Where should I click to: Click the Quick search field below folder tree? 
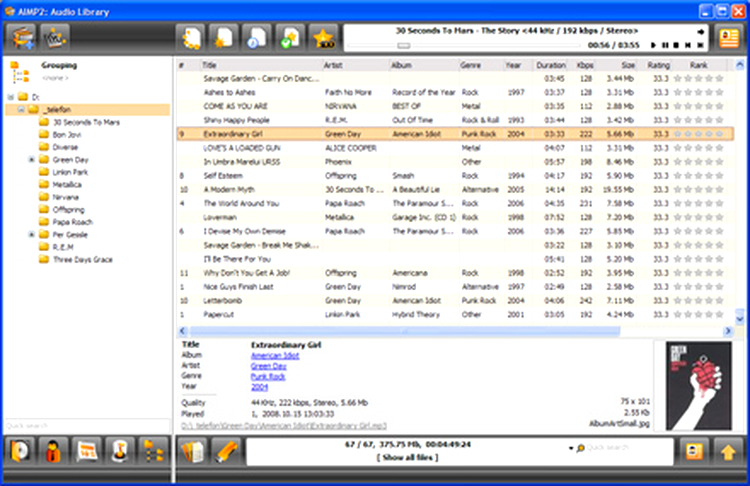coord(87,425)
